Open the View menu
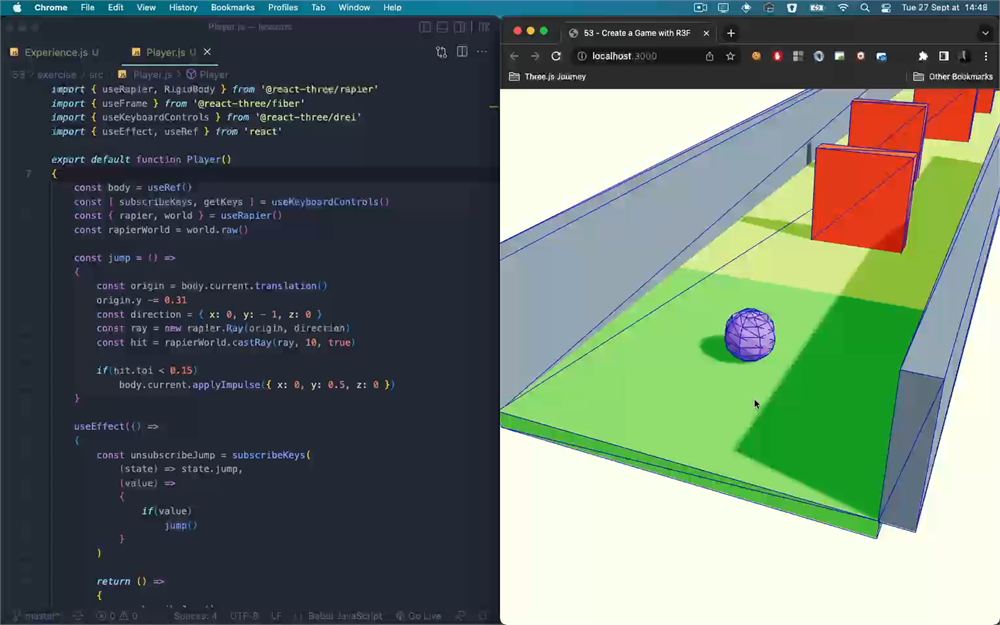 (146, 8)
